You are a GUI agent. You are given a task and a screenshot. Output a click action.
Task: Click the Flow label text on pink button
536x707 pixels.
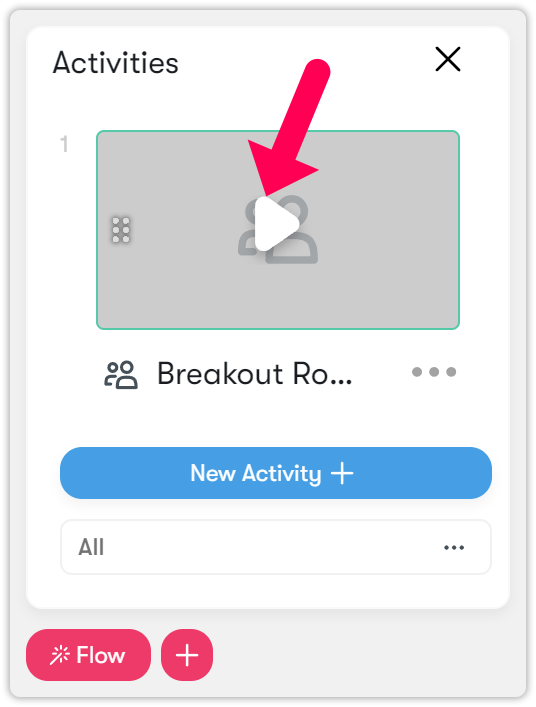(x=101, y=655)
